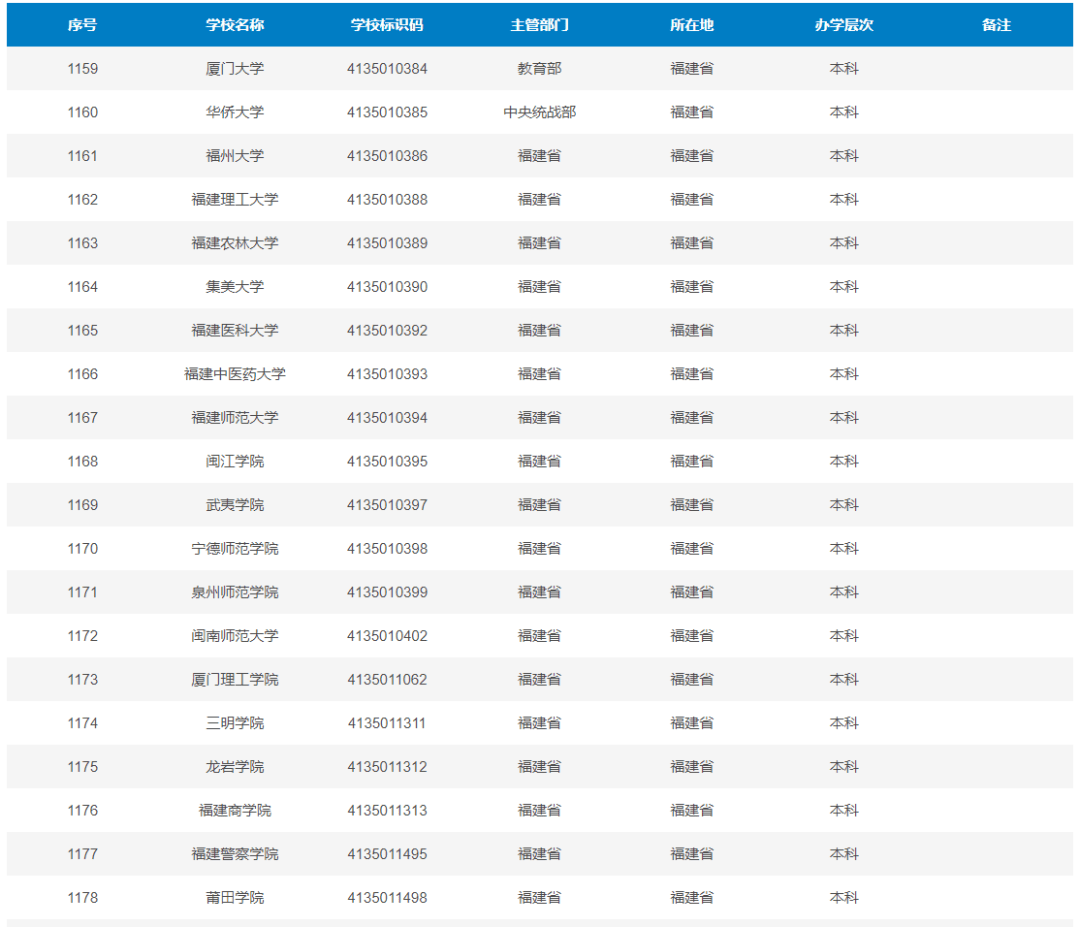Image resolution: width=1080 pixels, height=927 pixels.
Task: Click the code 4135011312
Action: click(x=387, y=767)
